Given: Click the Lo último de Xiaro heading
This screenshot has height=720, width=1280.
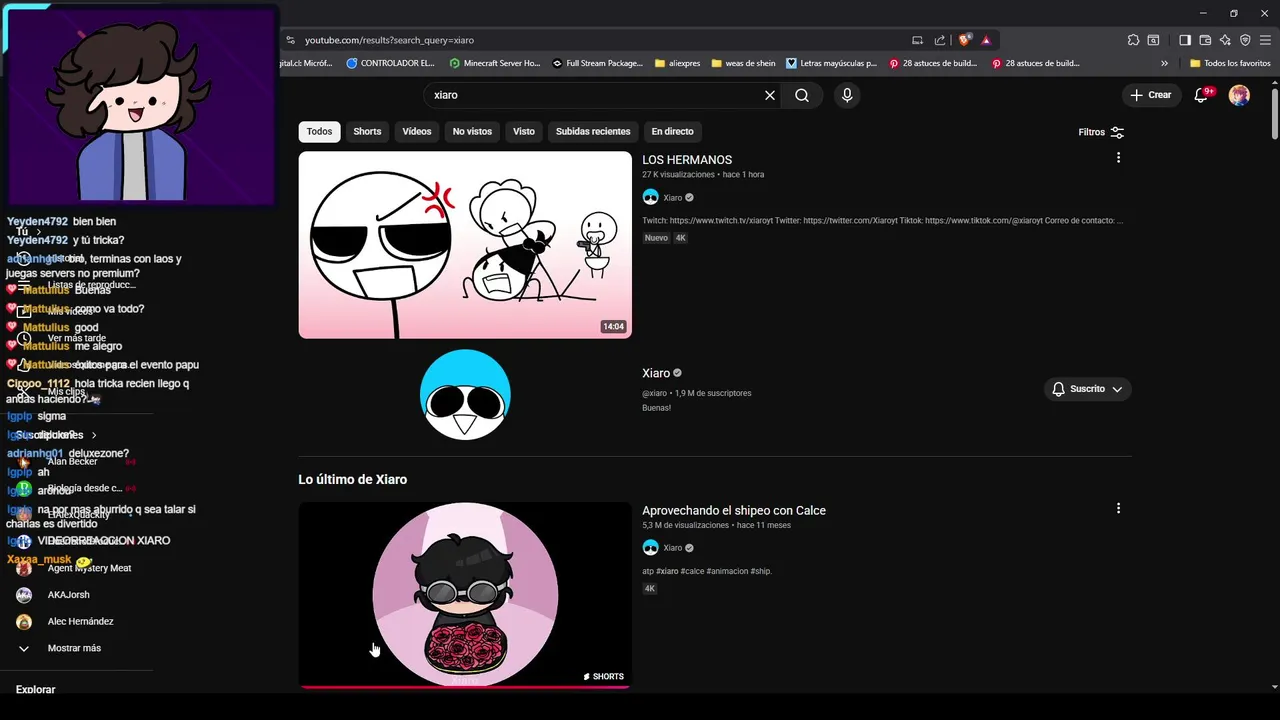Looking at the screenshot, I should (x=352, y=480).
